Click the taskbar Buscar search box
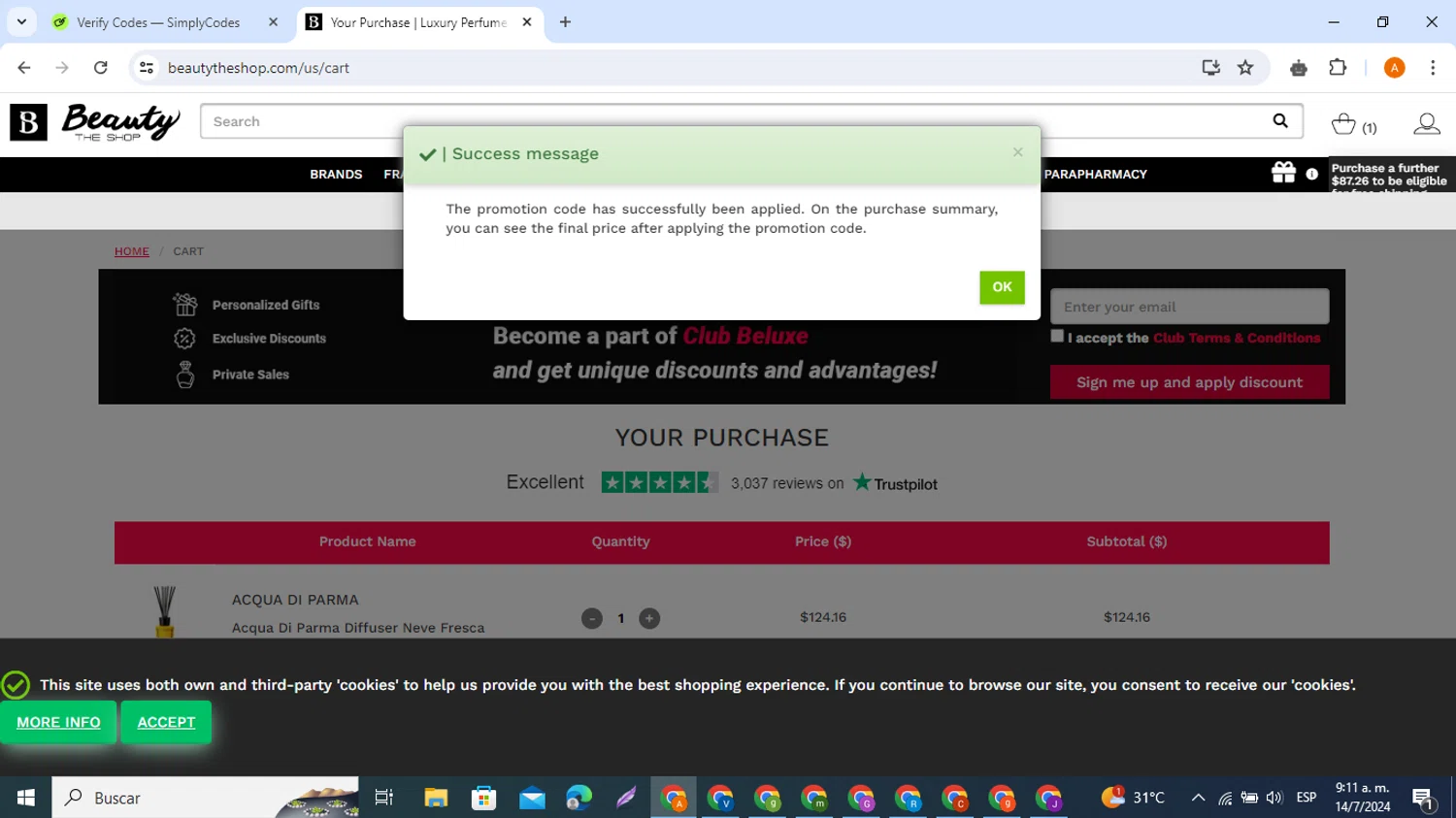Image resolution: width=1456 pixels, height=818 pixels. 205,798
